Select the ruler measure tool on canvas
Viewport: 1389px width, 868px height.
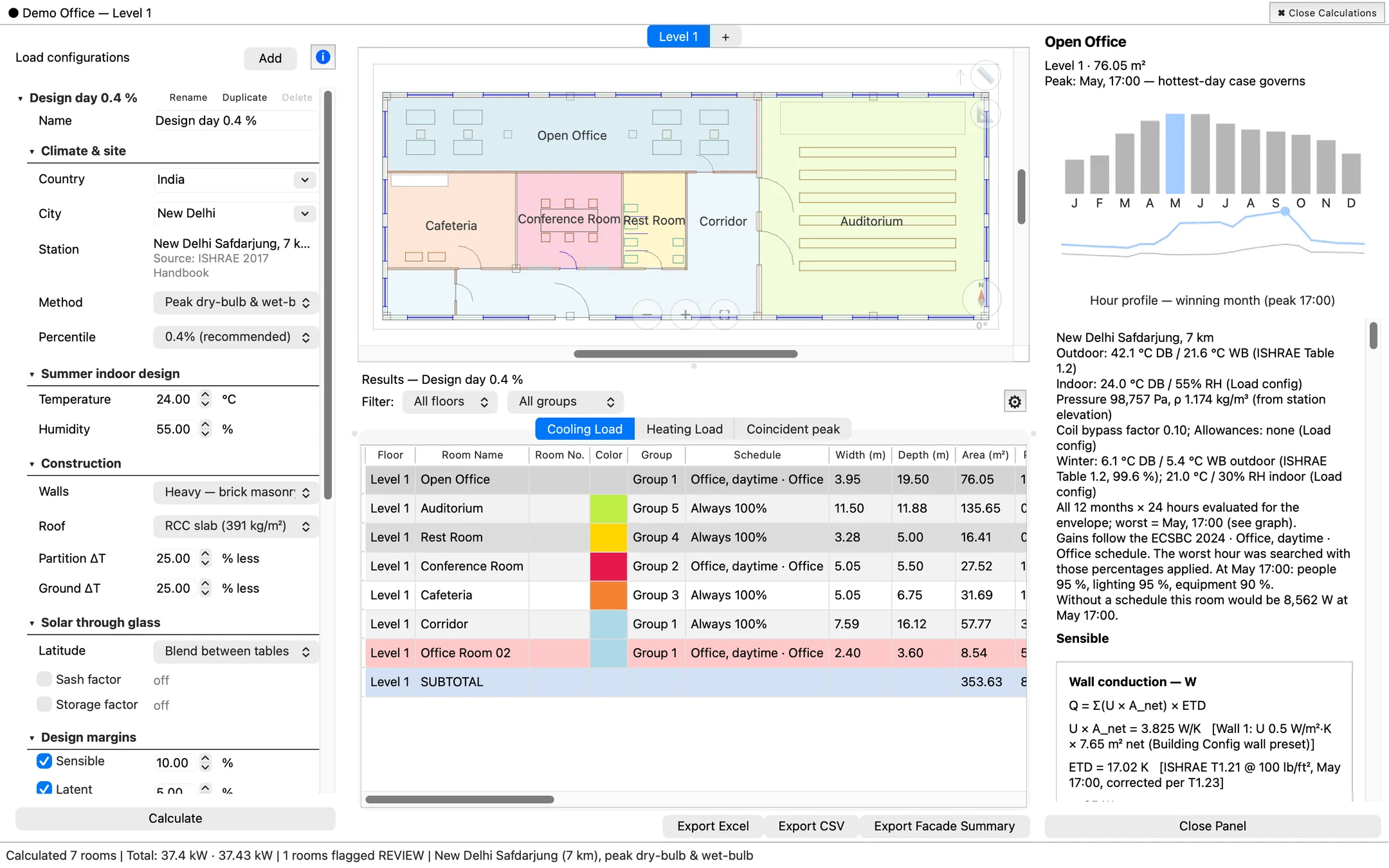point(985,76)
